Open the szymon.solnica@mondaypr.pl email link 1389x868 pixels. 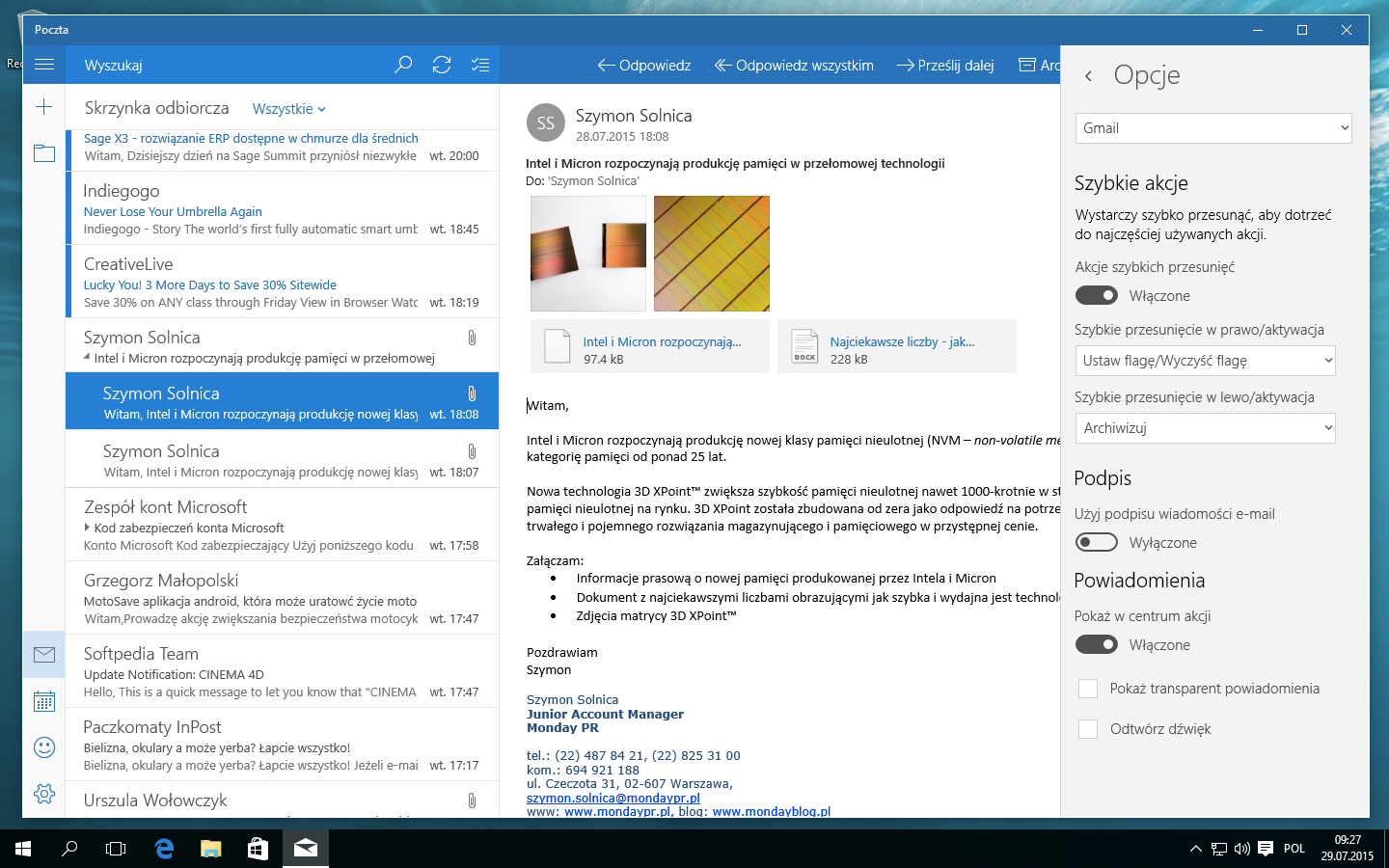point(613,798)
